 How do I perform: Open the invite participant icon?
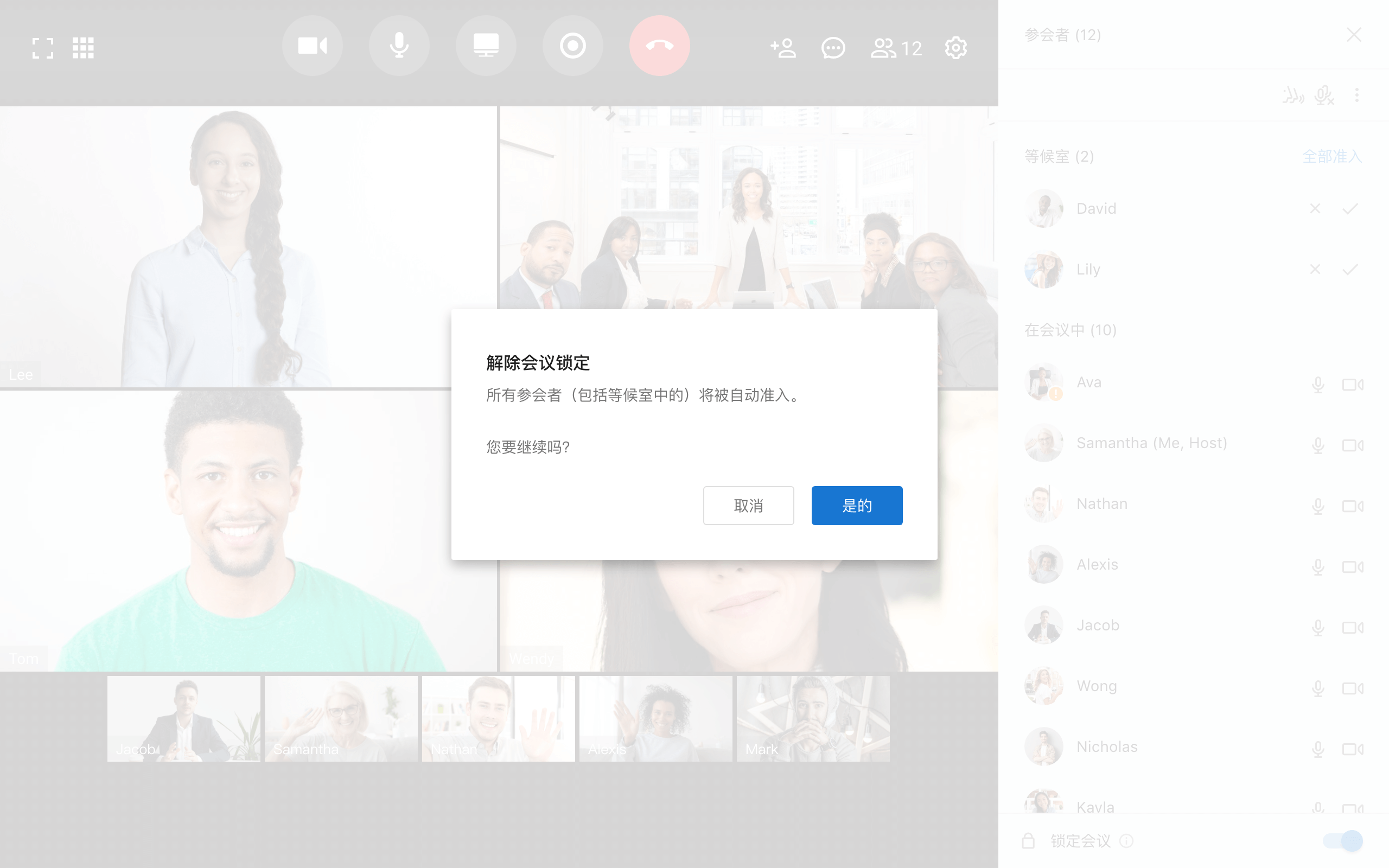[783, 48]
